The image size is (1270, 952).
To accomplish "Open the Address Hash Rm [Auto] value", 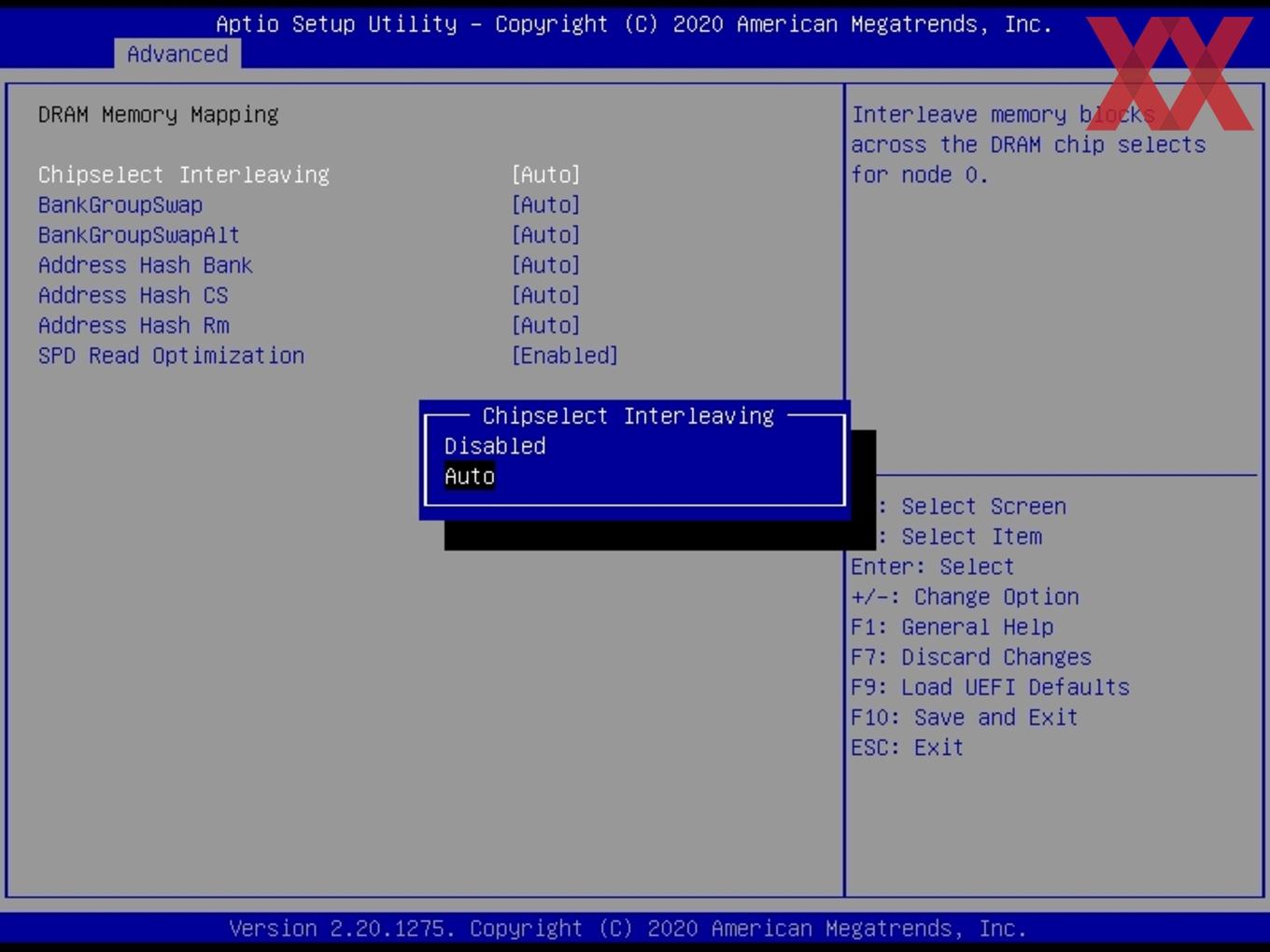I will [546, 326].
